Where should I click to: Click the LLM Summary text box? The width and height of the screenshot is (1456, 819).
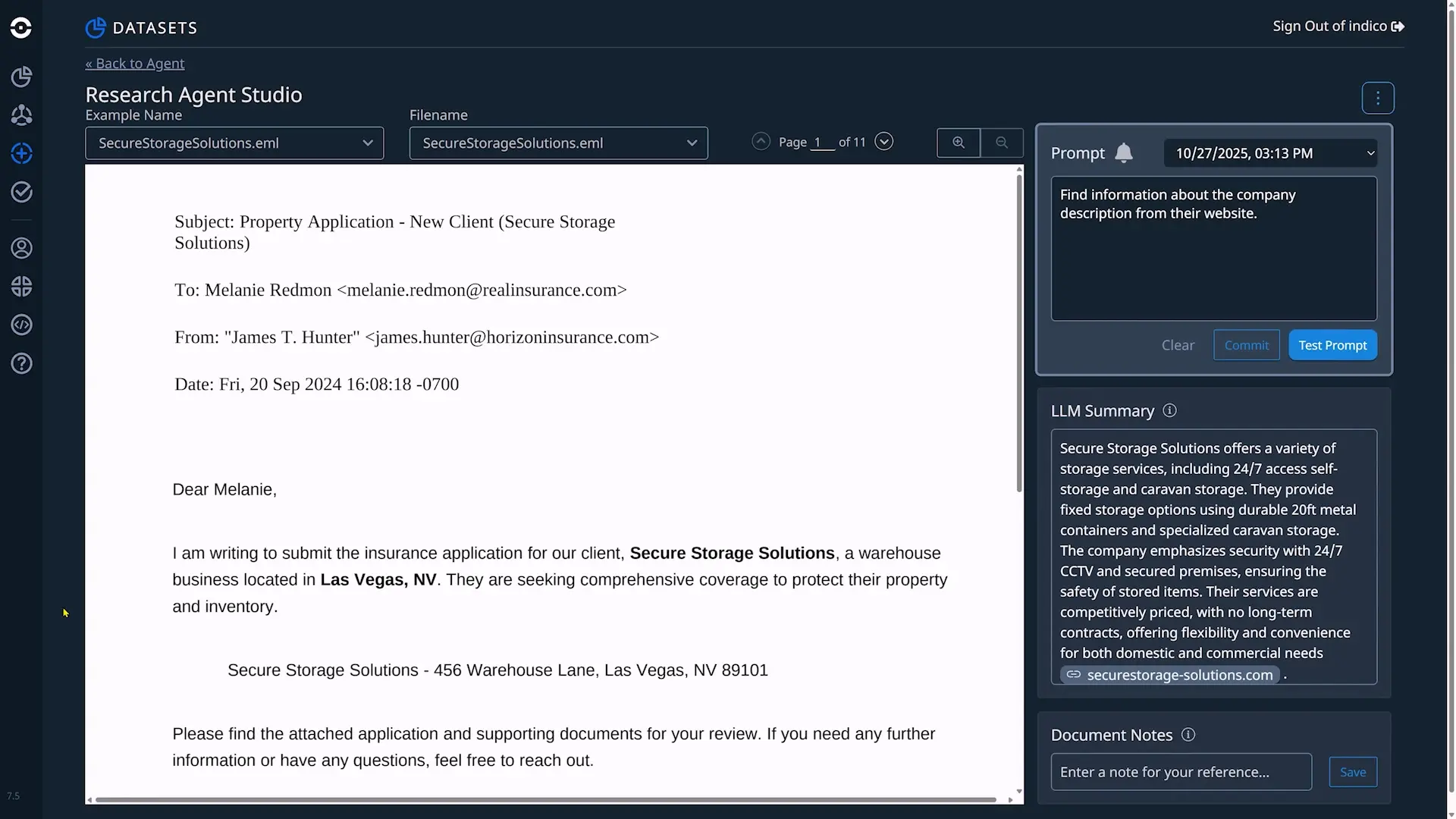coord(1213,557)
